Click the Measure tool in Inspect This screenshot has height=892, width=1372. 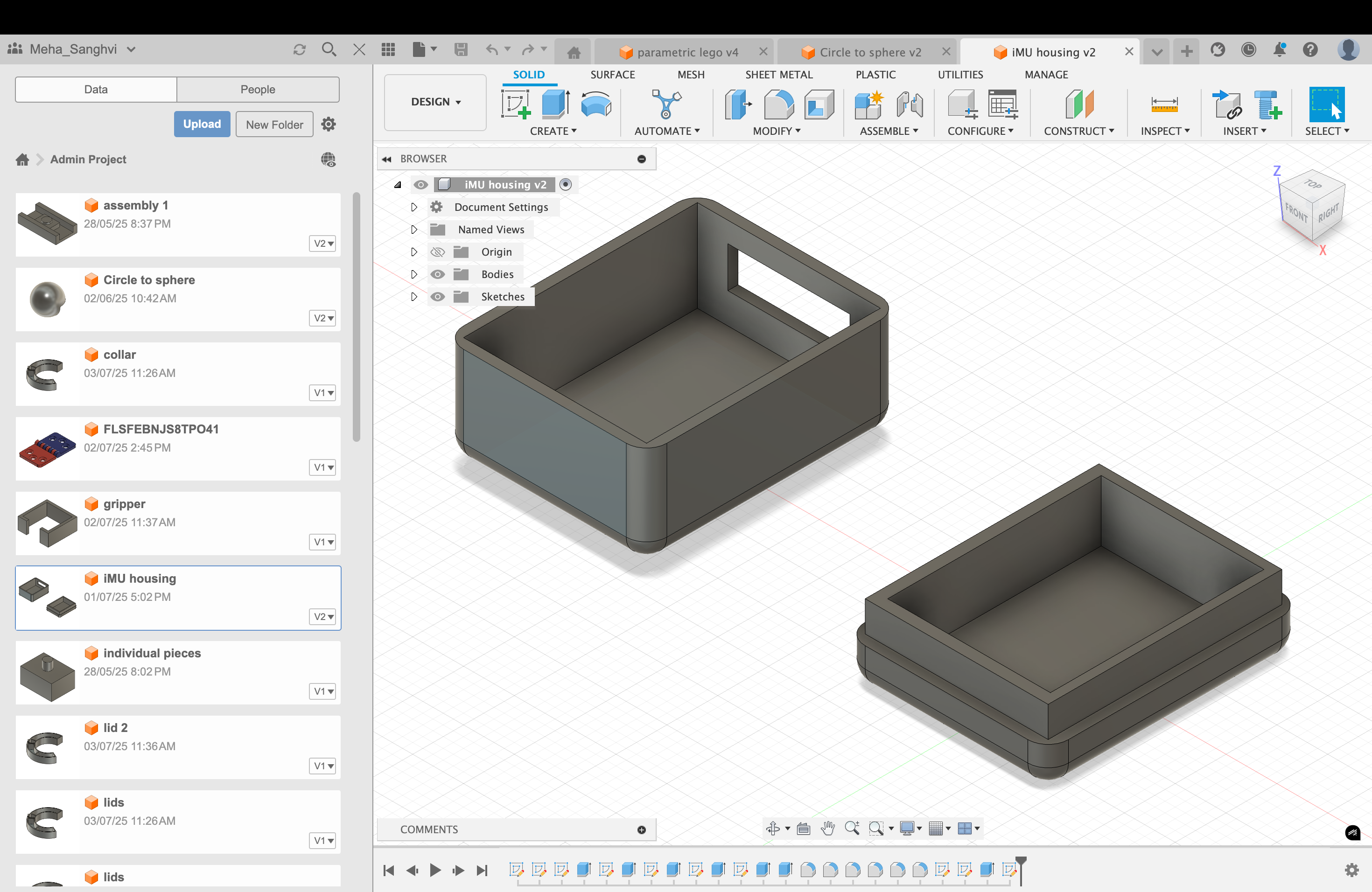[x=1164, y=105]
